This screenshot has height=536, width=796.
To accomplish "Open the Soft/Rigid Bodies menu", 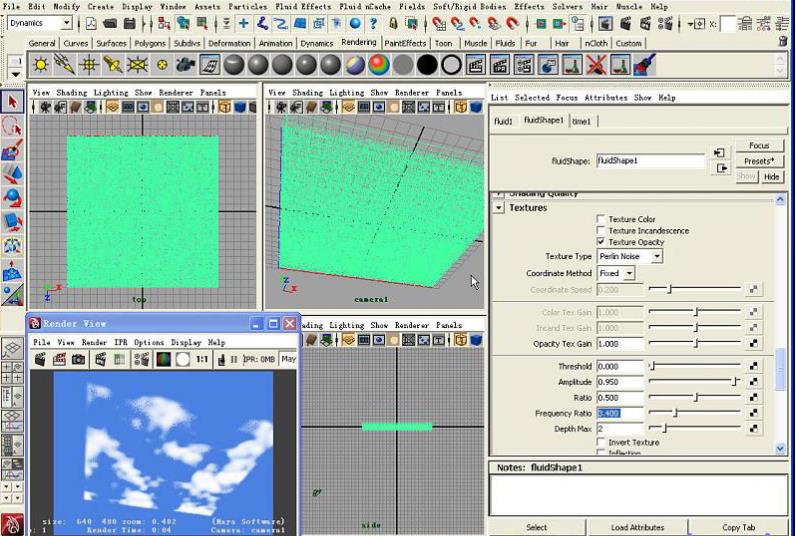I will (469, 7).
